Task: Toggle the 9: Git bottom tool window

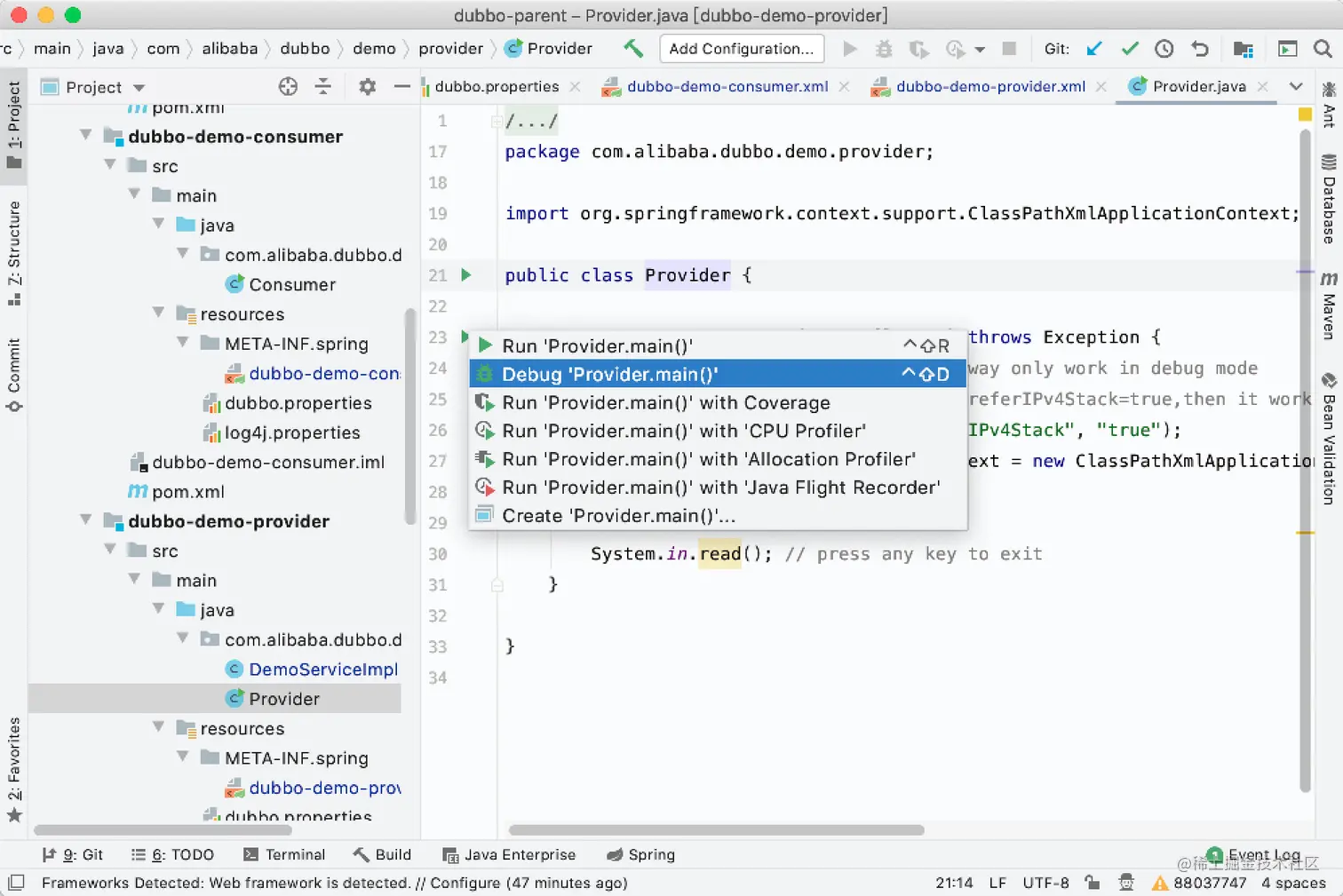Action: 73,854
